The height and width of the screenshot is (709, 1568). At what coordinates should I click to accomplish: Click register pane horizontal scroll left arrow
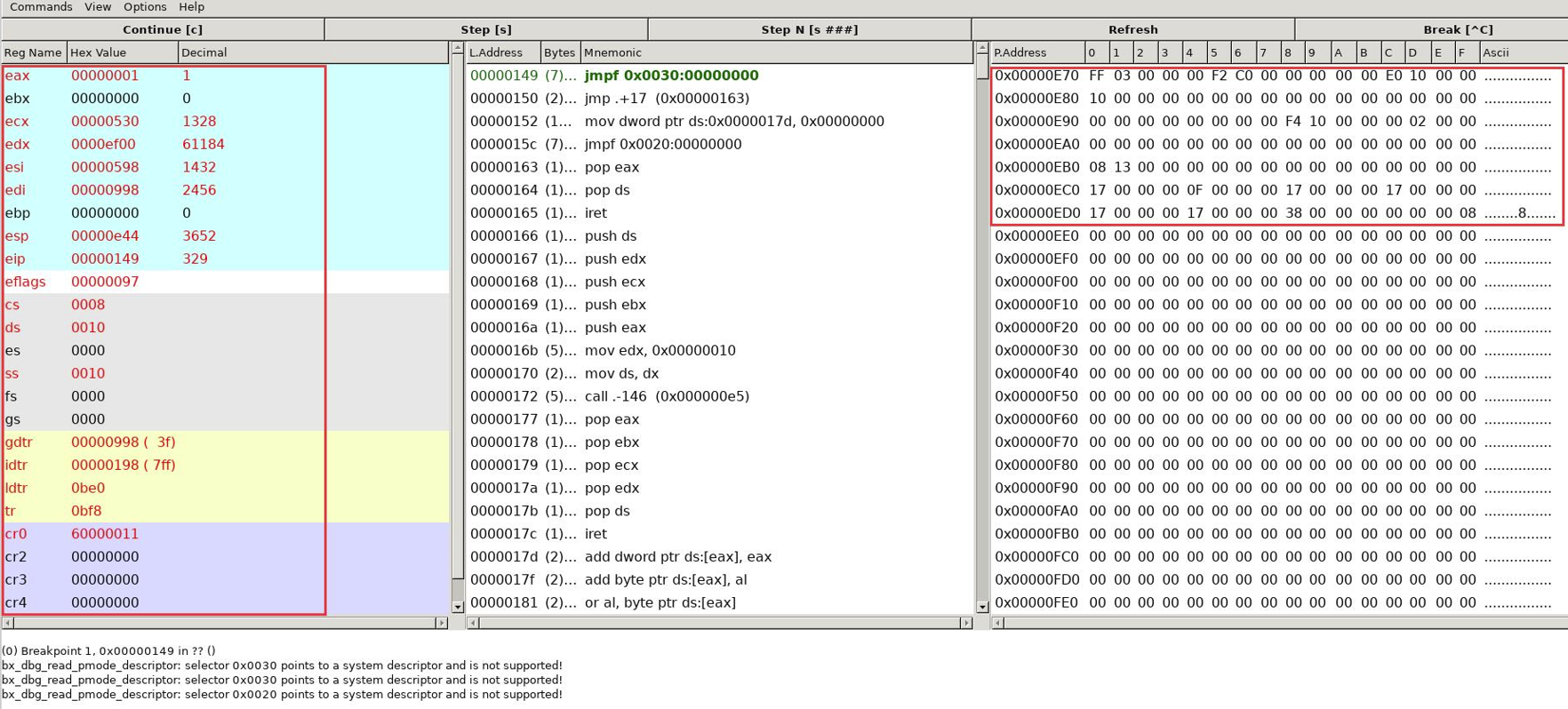[7, 623]
